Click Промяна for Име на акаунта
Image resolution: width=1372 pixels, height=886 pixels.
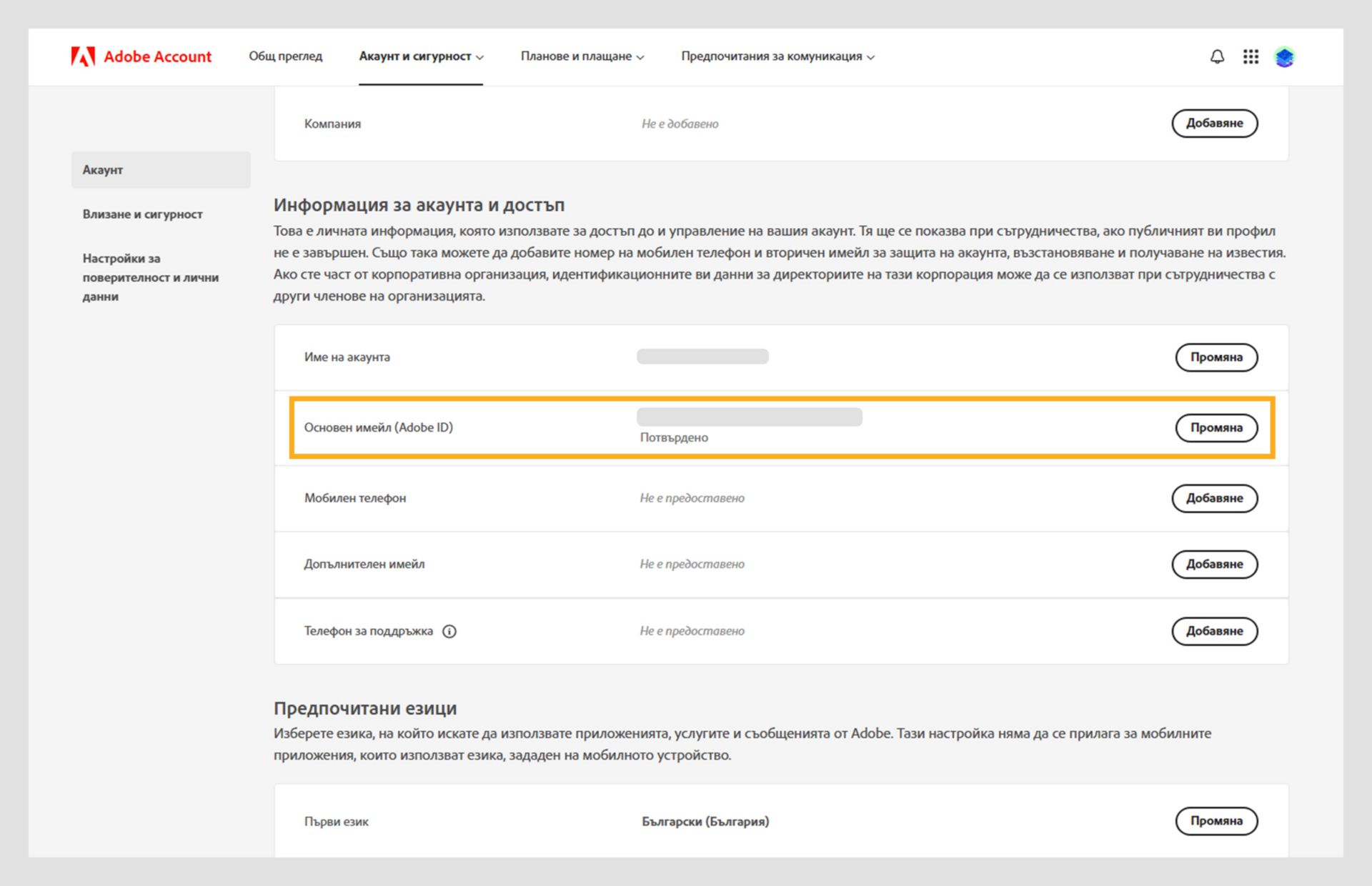coord(1216,357)
